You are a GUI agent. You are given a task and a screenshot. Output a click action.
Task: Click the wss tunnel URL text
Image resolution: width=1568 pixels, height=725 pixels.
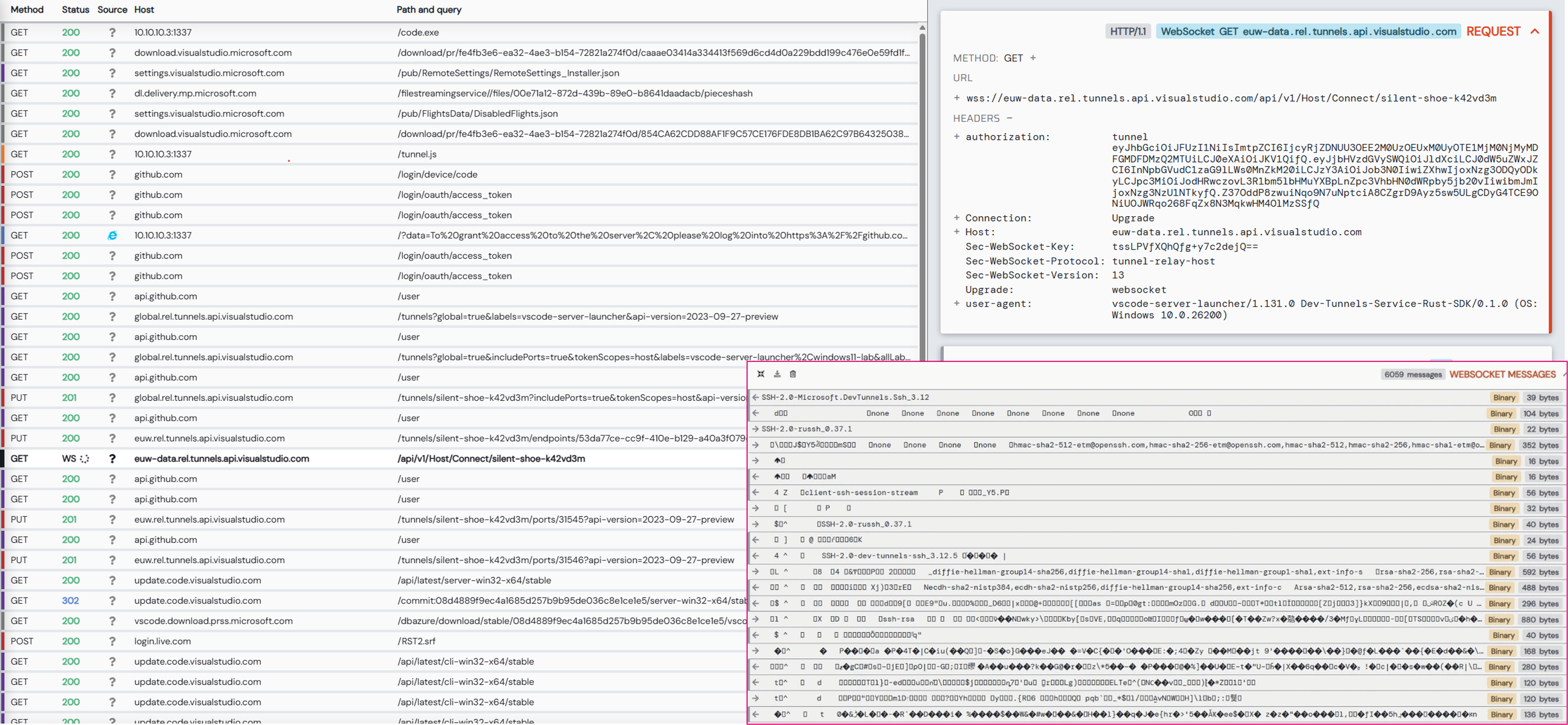(x=1231, y=99)
